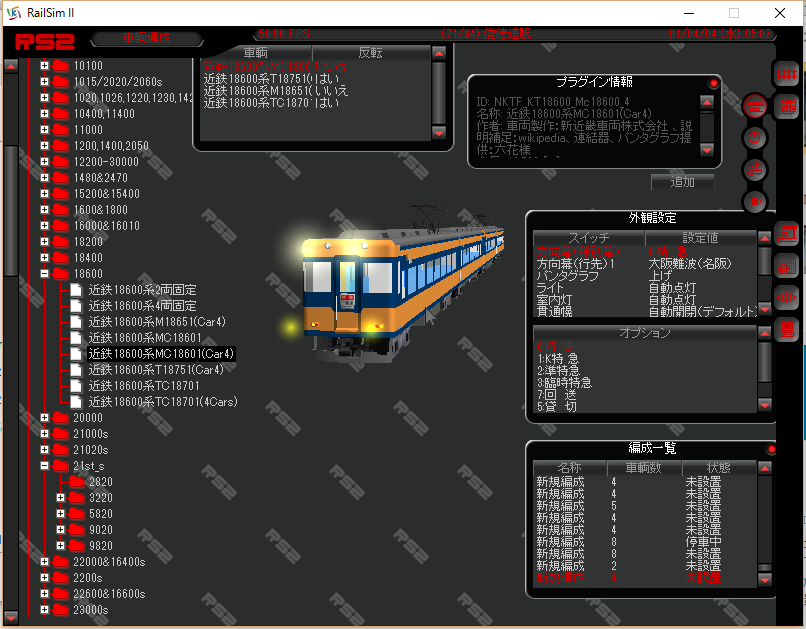This screenshot has height=629, width=806.
Task: Select 近鉄18600系M18651(Car4) in the tree
Action: click(x=157, y=322)
